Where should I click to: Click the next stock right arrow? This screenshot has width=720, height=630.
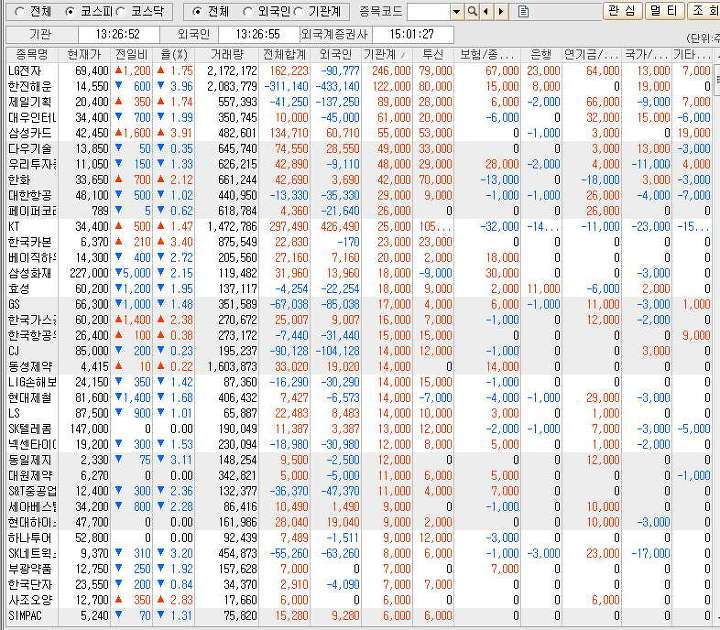click(501, 11)
